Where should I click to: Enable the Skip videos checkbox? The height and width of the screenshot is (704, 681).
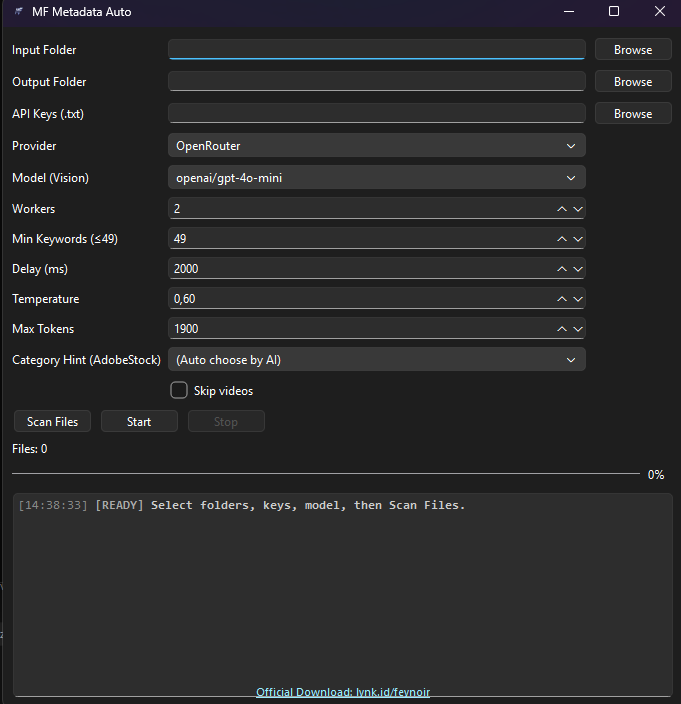click(179, 390)
